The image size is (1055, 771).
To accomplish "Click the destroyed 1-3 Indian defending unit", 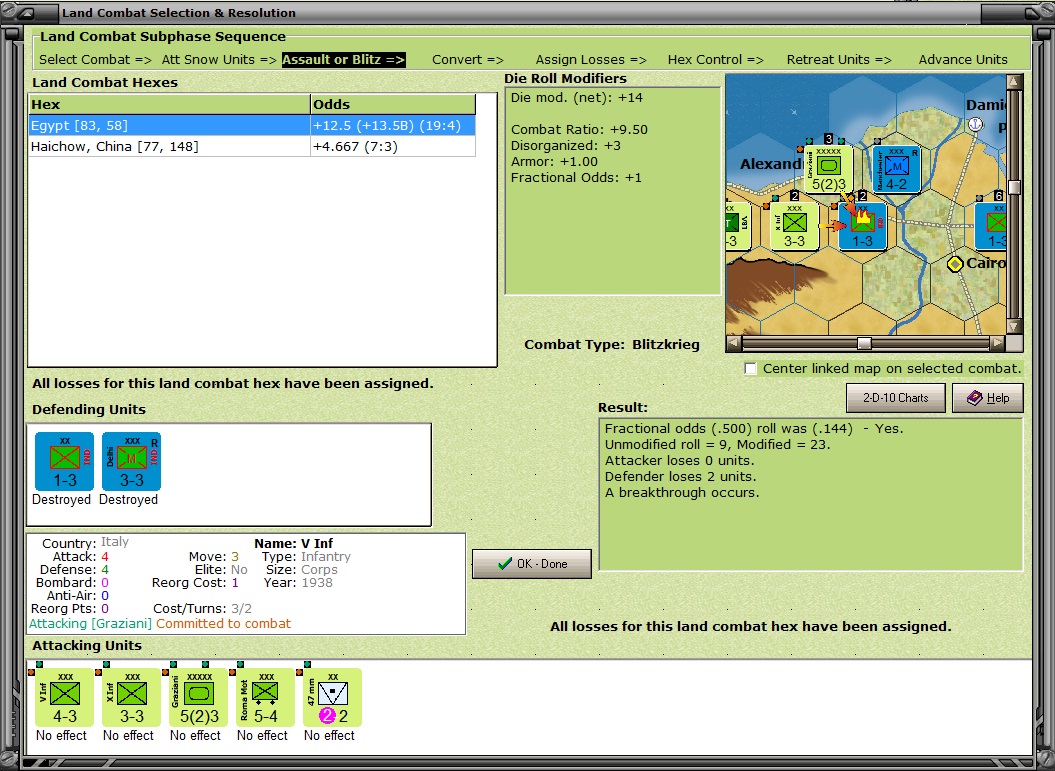I will point(65,462).
